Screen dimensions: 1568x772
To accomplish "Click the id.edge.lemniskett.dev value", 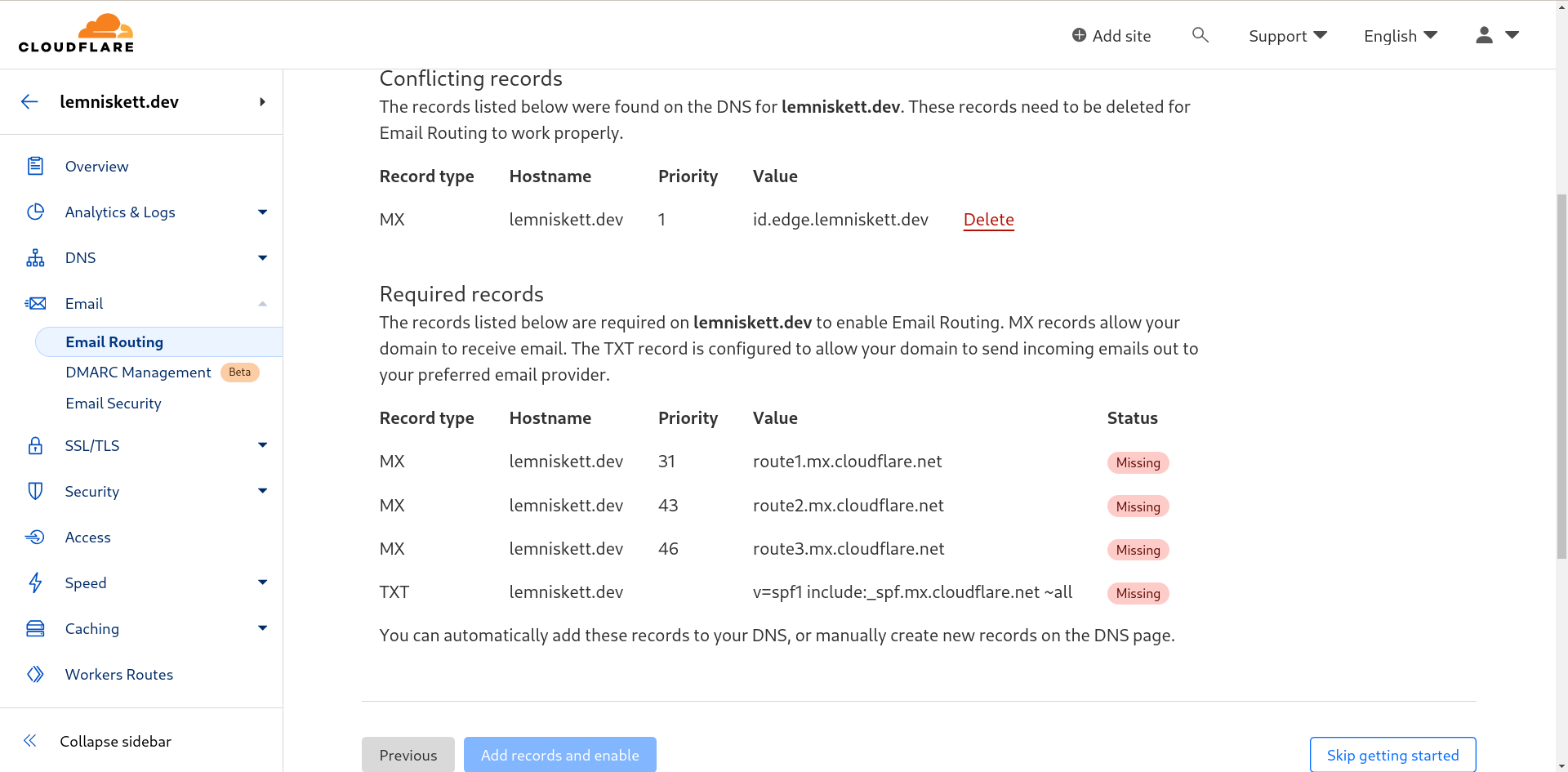I will [x=840, y=219].
